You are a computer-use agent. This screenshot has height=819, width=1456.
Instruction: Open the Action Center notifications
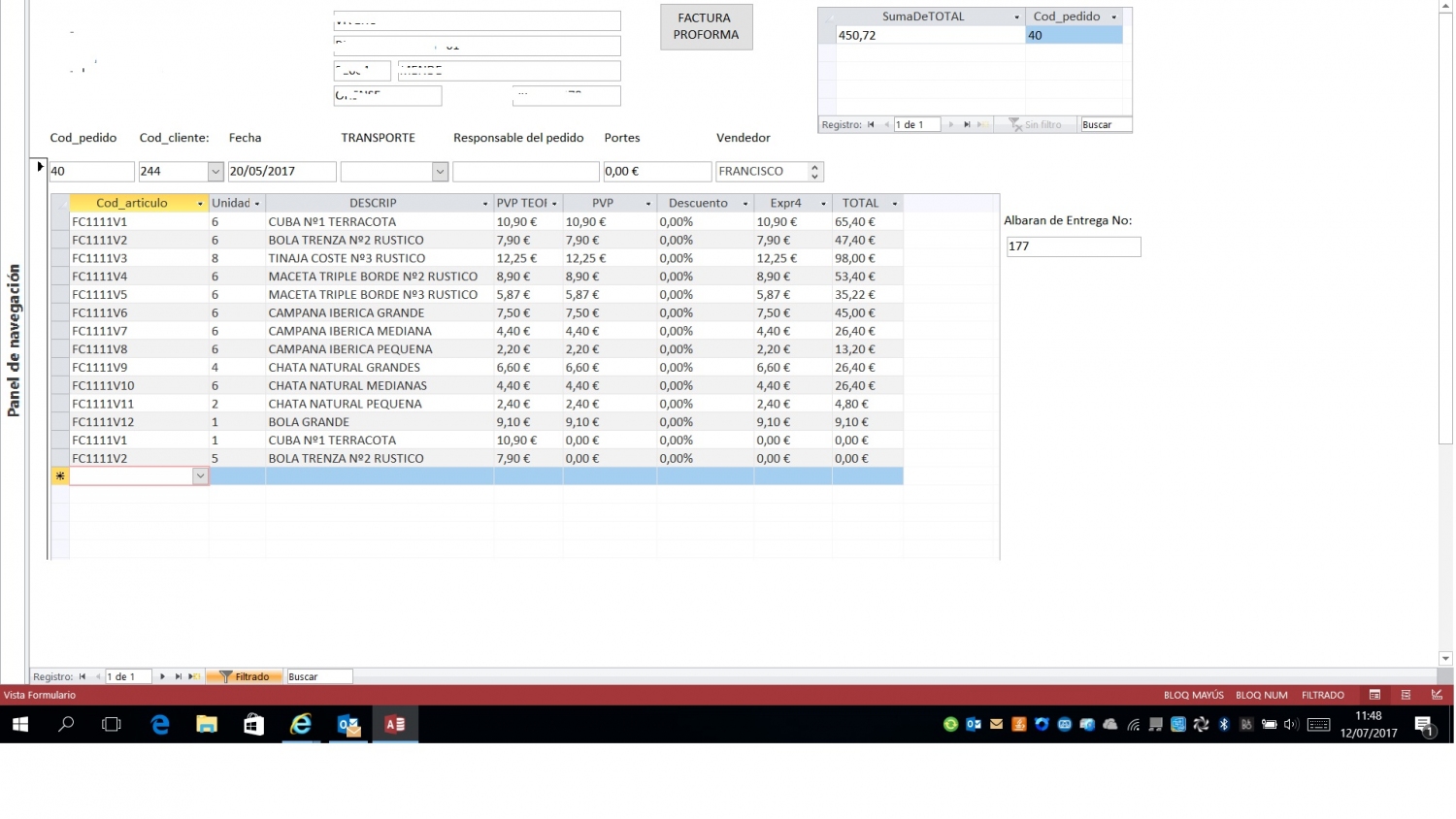[x=1425, y=726]
